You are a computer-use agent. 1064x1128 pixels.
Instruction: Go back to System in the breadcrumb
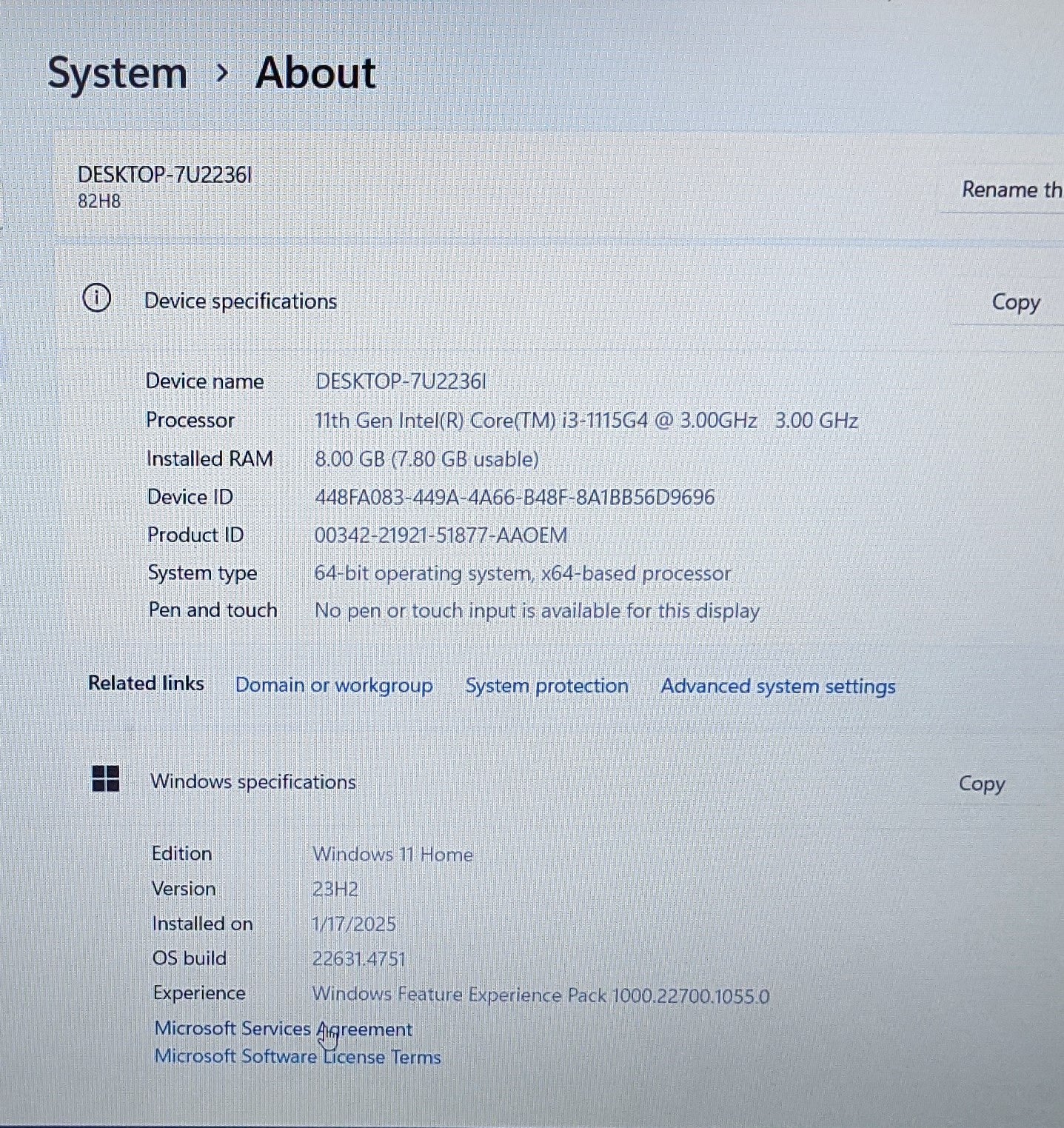117,73
